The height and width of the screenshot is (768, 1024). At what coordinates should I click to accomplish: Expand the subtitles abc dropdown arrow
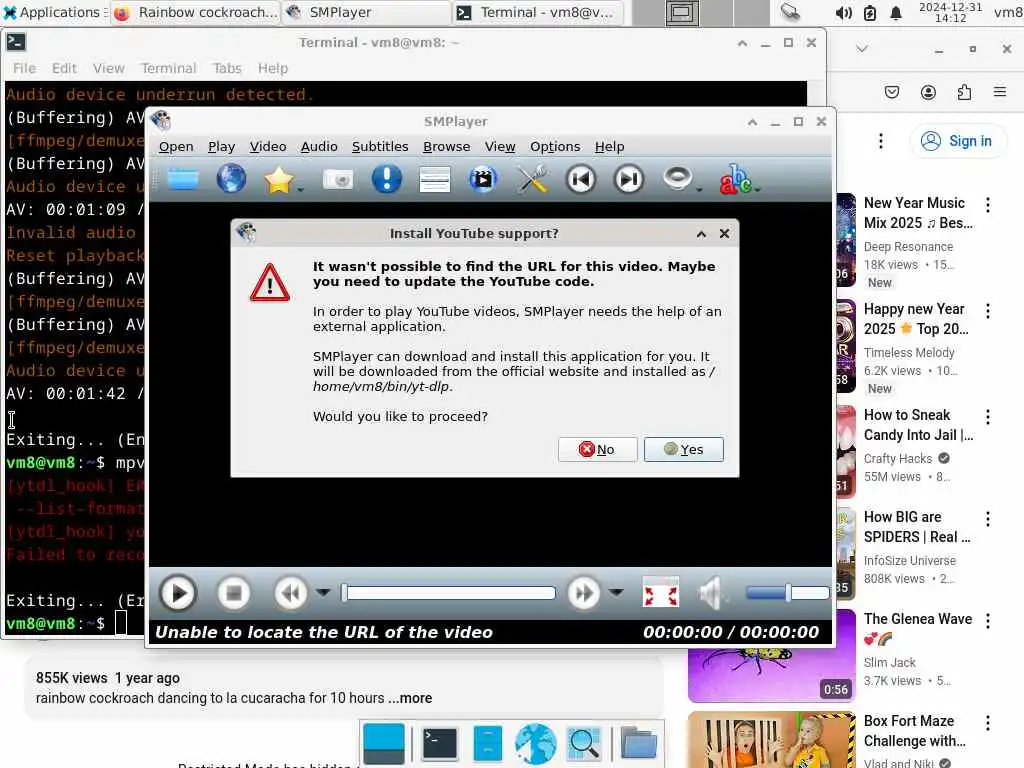pos(758,189)
